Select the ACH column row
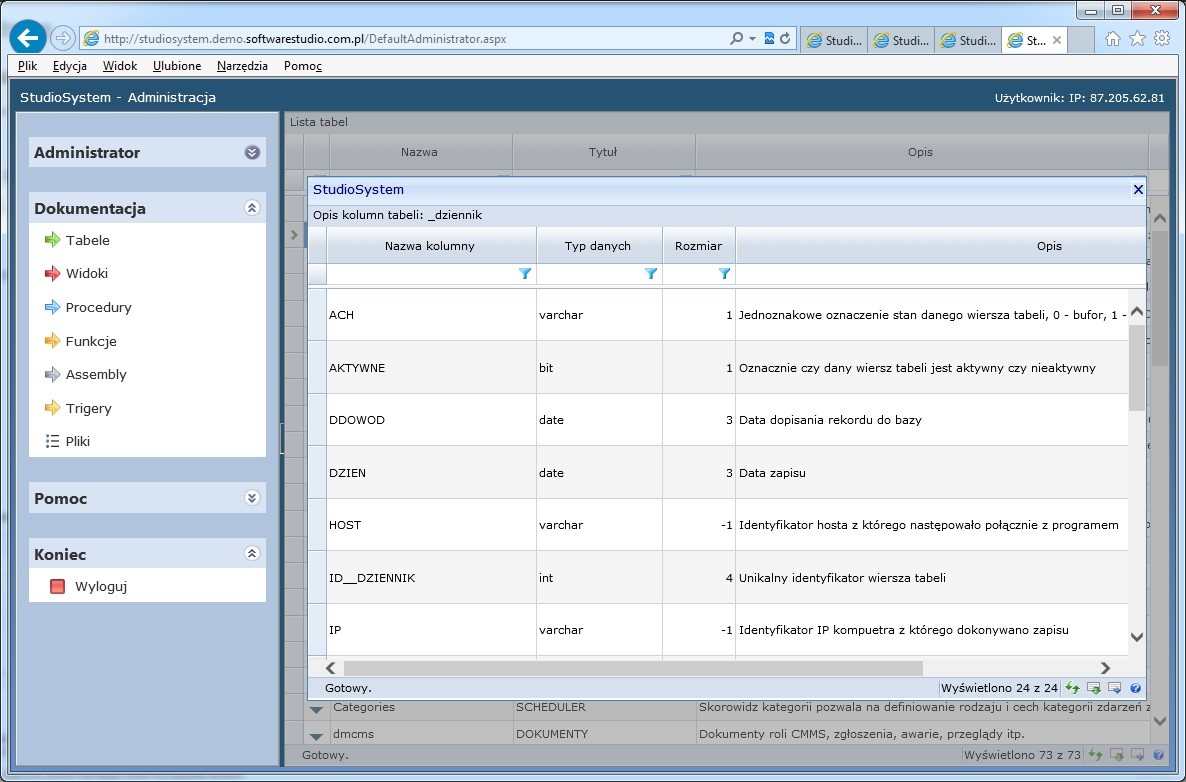The height and width of the screenshot is (782, 1186). point(717,315)
